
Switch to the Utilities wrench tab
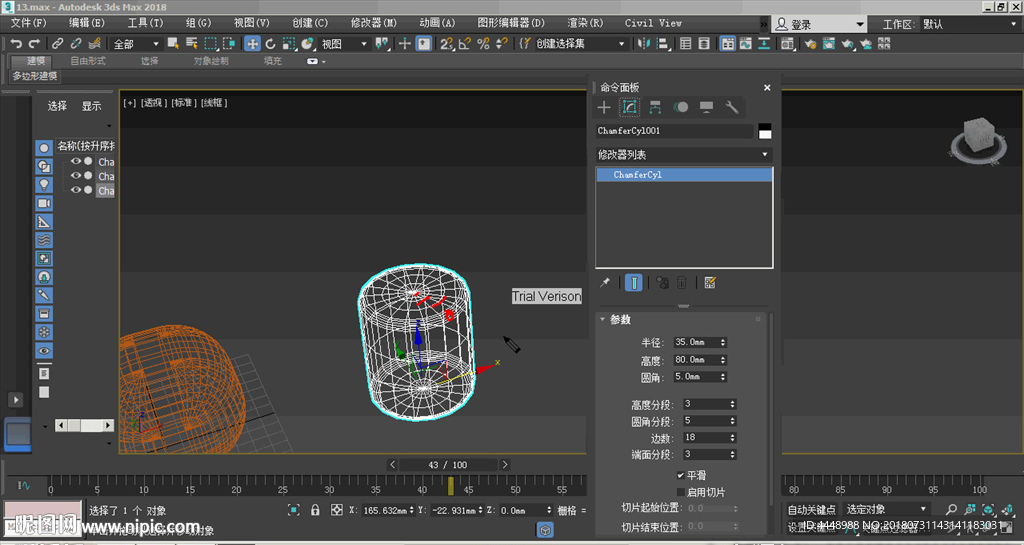coord(731,107)
